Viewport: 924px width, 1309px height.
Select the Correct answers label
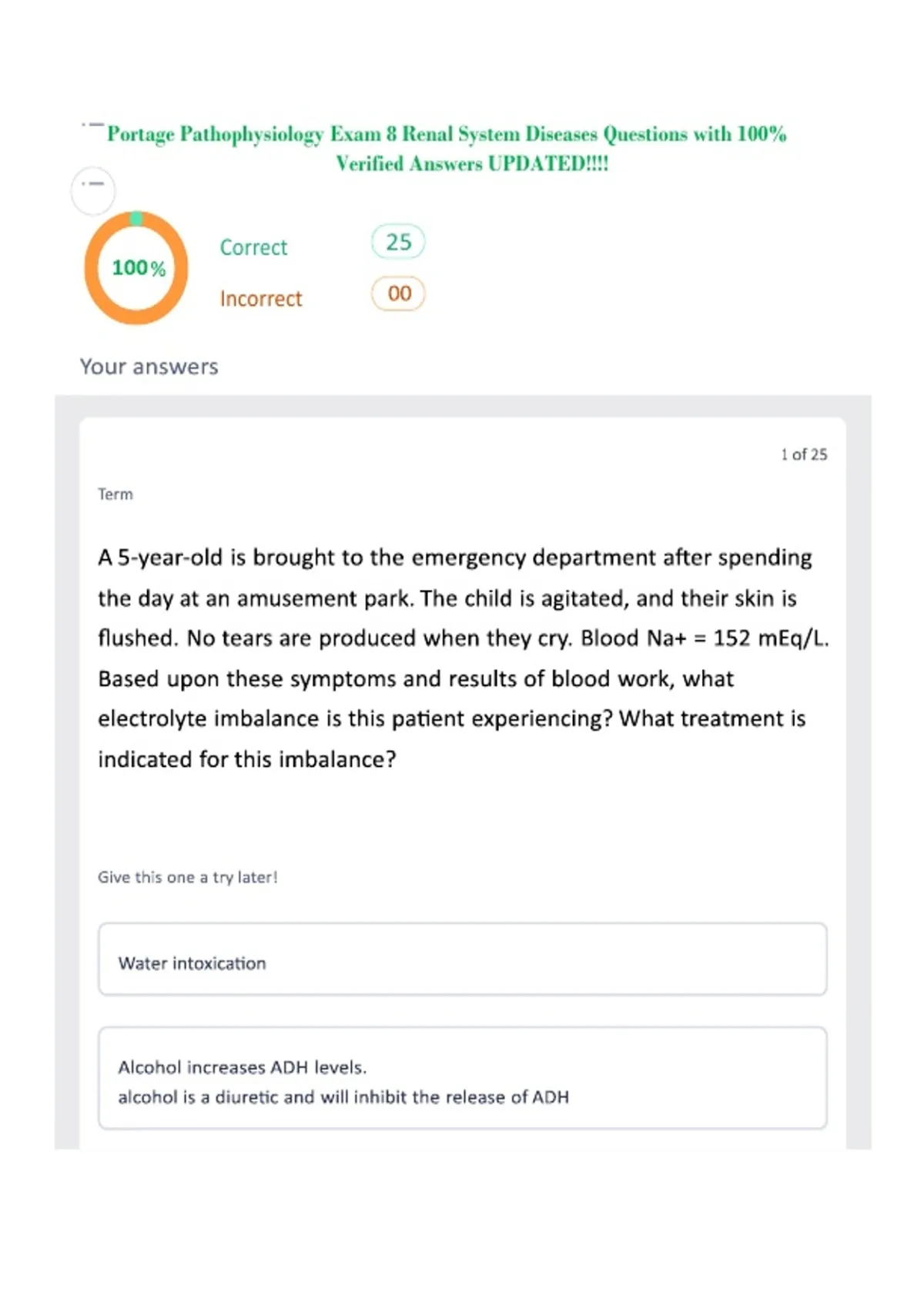tap(253, 247)
